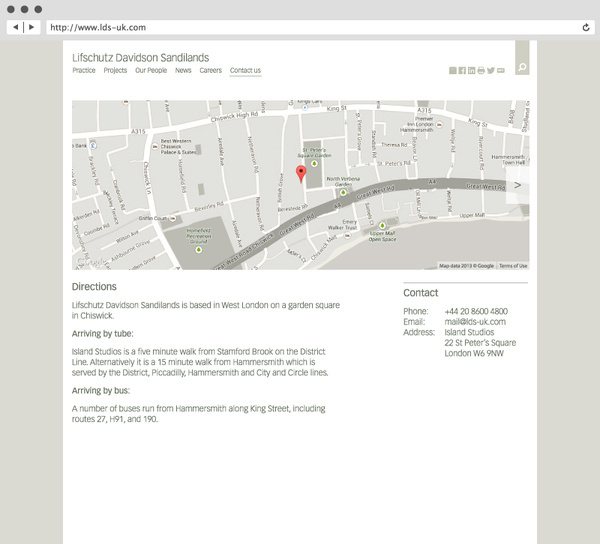
Task: Click 'Upper Mall' road label on map
Action: (x=472, y=215)
